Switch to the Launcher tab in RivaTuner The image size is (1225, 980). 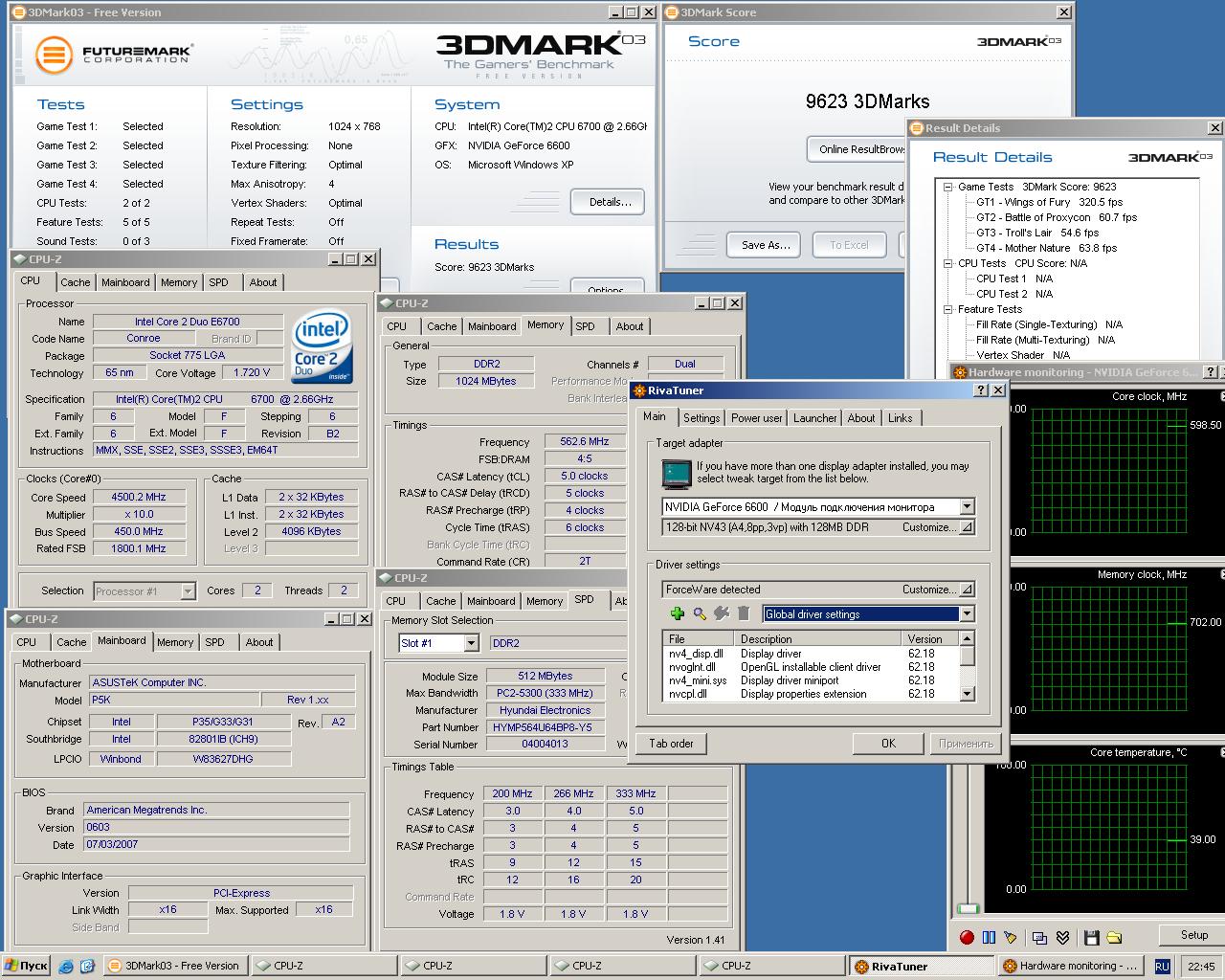pos(815,418)
